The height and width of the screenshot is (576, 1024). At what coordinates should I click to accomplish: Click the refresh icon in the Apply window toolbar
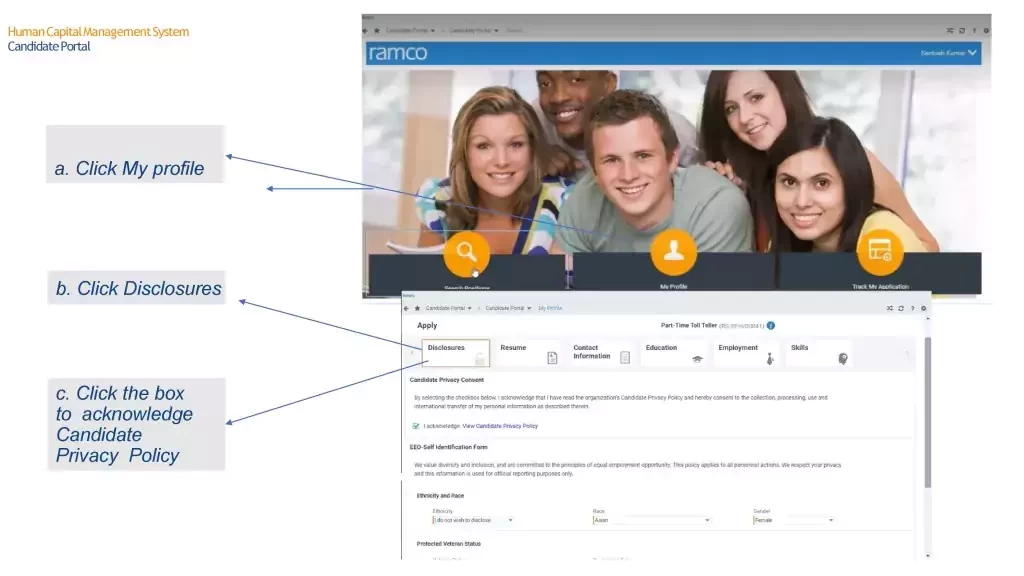point(901,308)
